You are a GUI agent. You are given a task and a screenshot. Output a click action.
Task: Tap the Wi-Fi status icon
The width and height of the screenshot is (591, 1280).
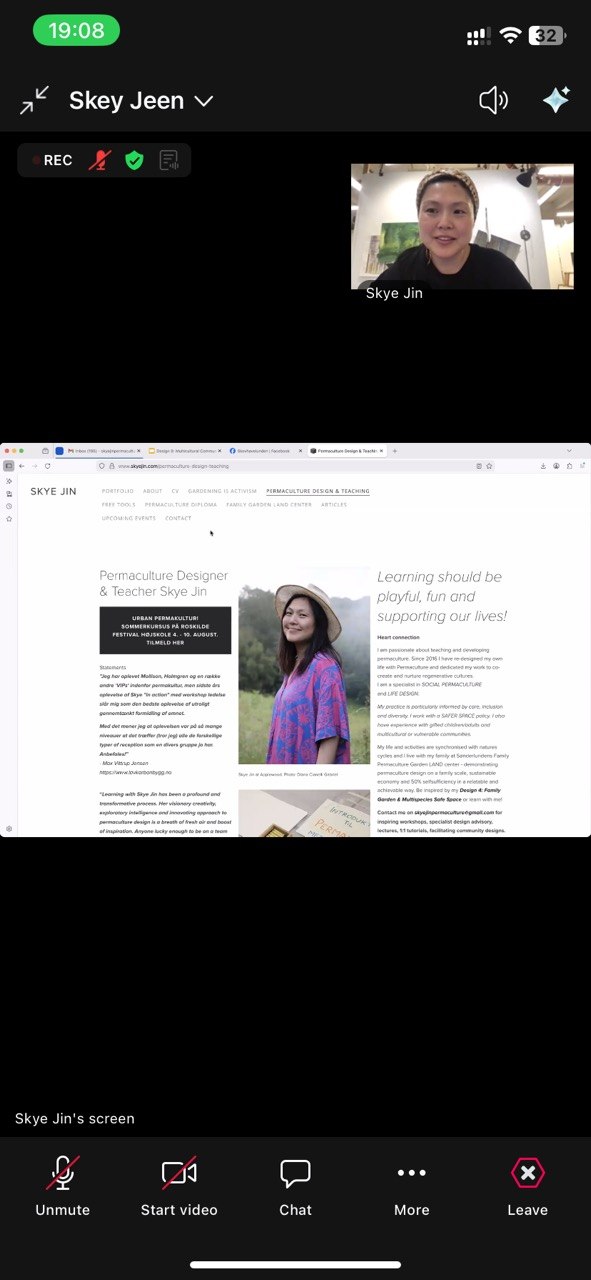[512, 35]
